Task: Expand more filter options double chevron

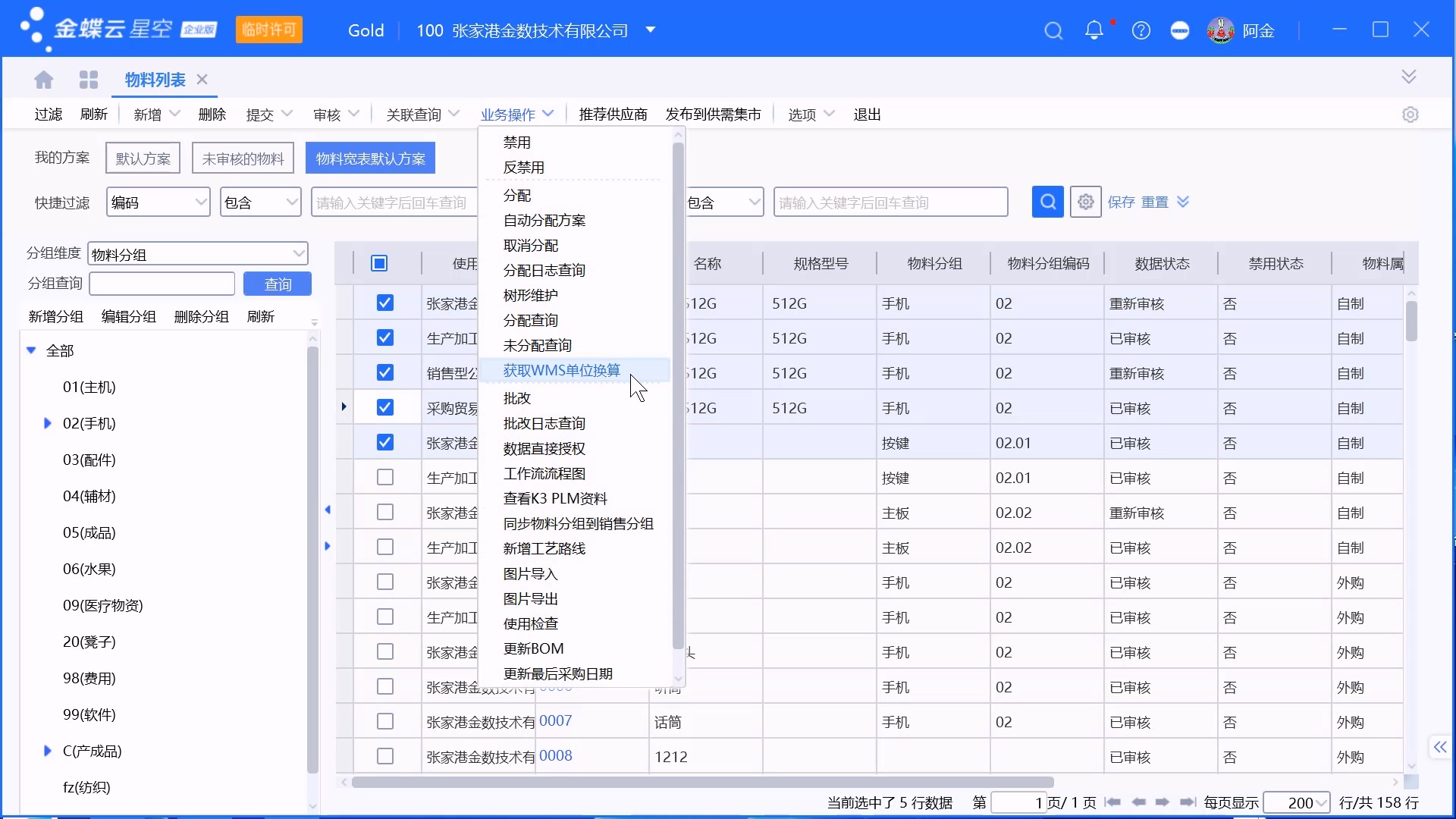Action: coord(1183,202)
